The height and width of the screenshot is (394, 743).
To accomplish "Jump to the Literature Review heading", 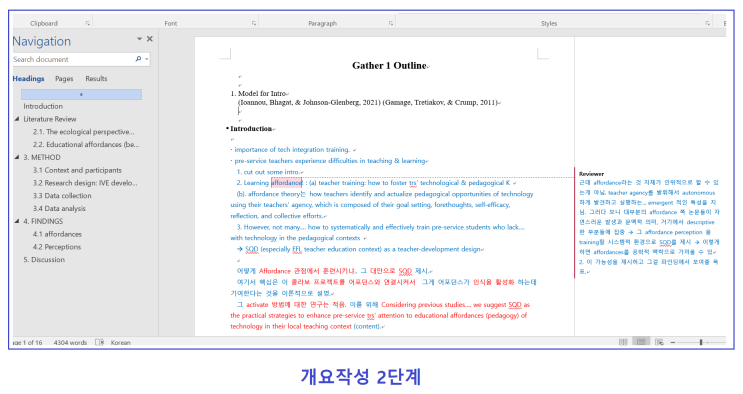I will pos(50,119).
